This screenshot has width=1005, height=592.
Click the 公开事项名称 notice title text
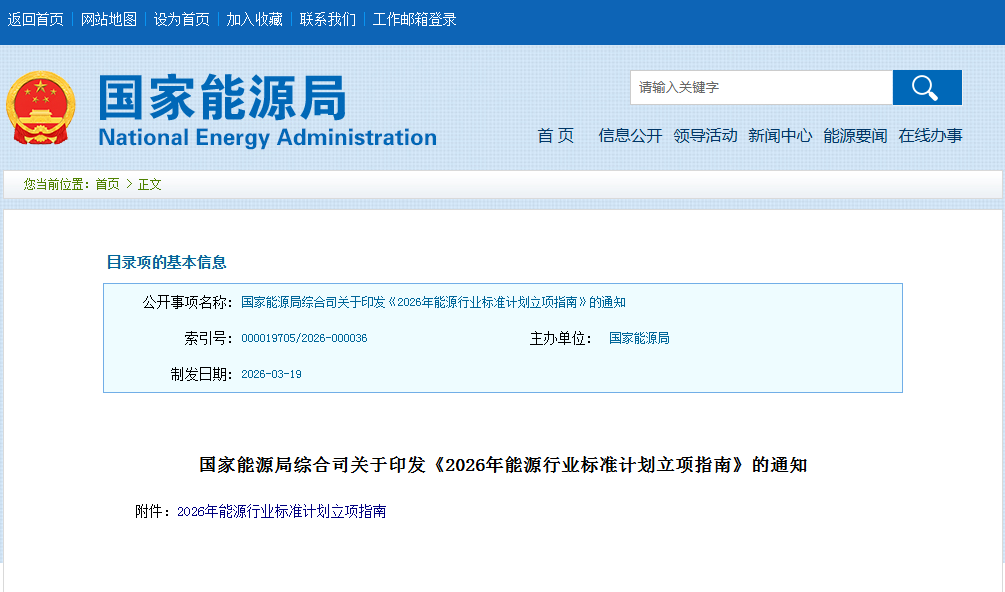click(433, 303)
